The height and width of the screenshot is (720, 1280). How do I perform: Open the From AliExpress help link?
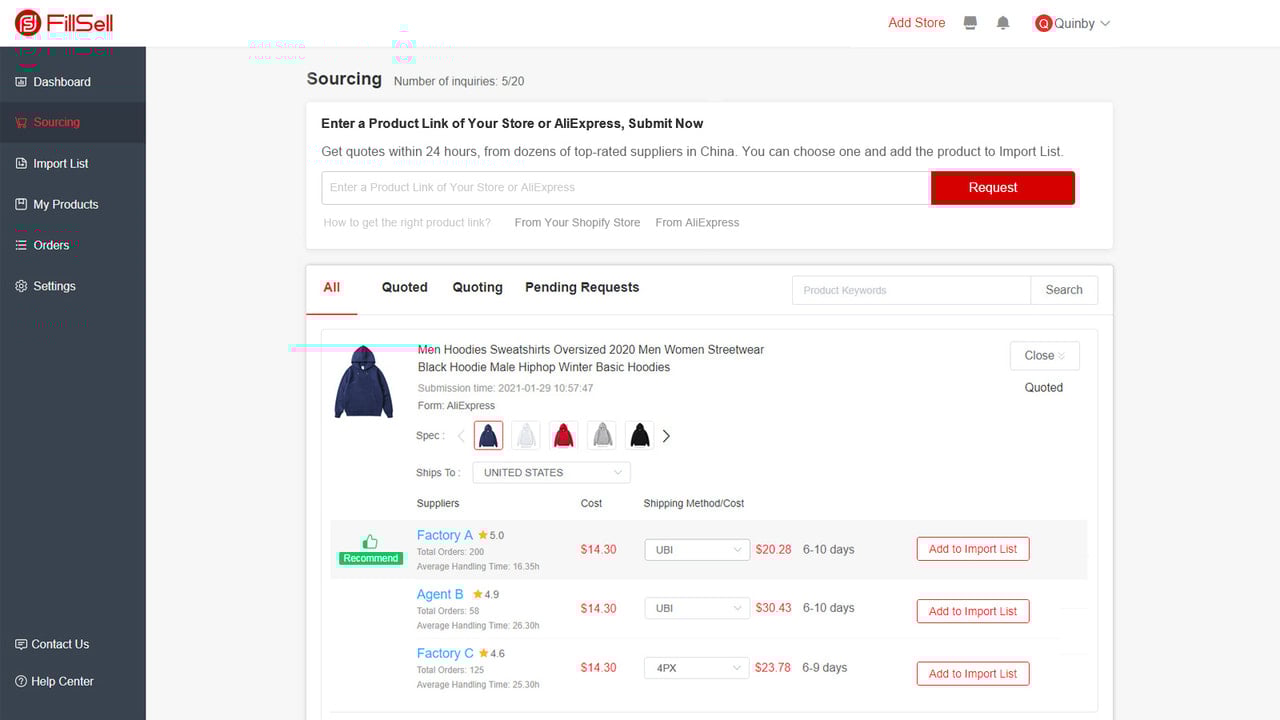coord(697,222)
